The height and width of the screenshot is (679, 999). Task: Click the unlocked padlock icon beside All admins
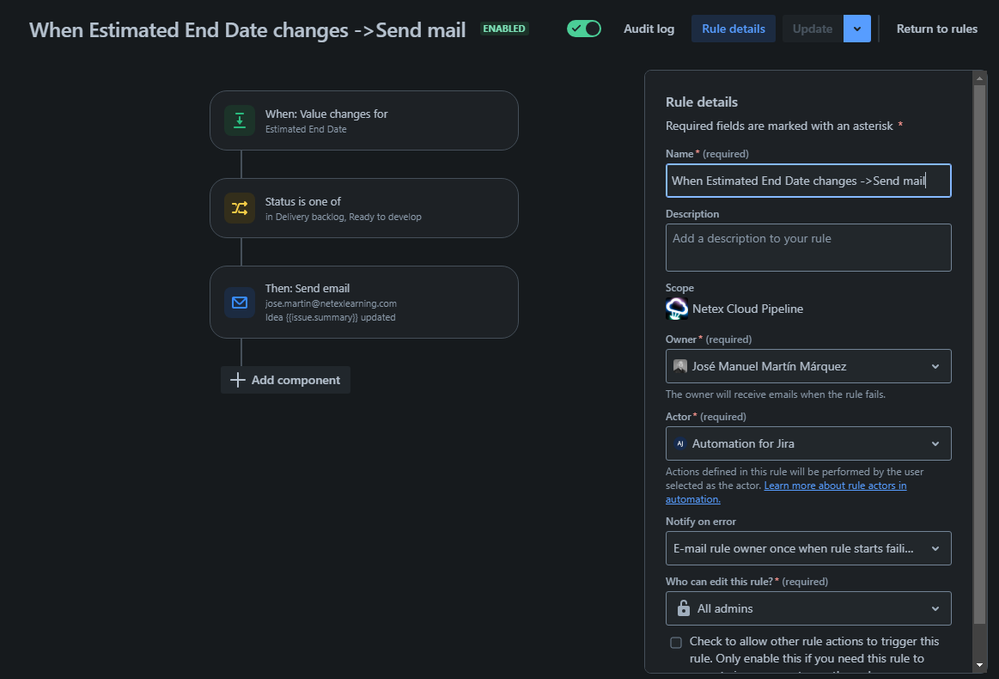[684, 608]
